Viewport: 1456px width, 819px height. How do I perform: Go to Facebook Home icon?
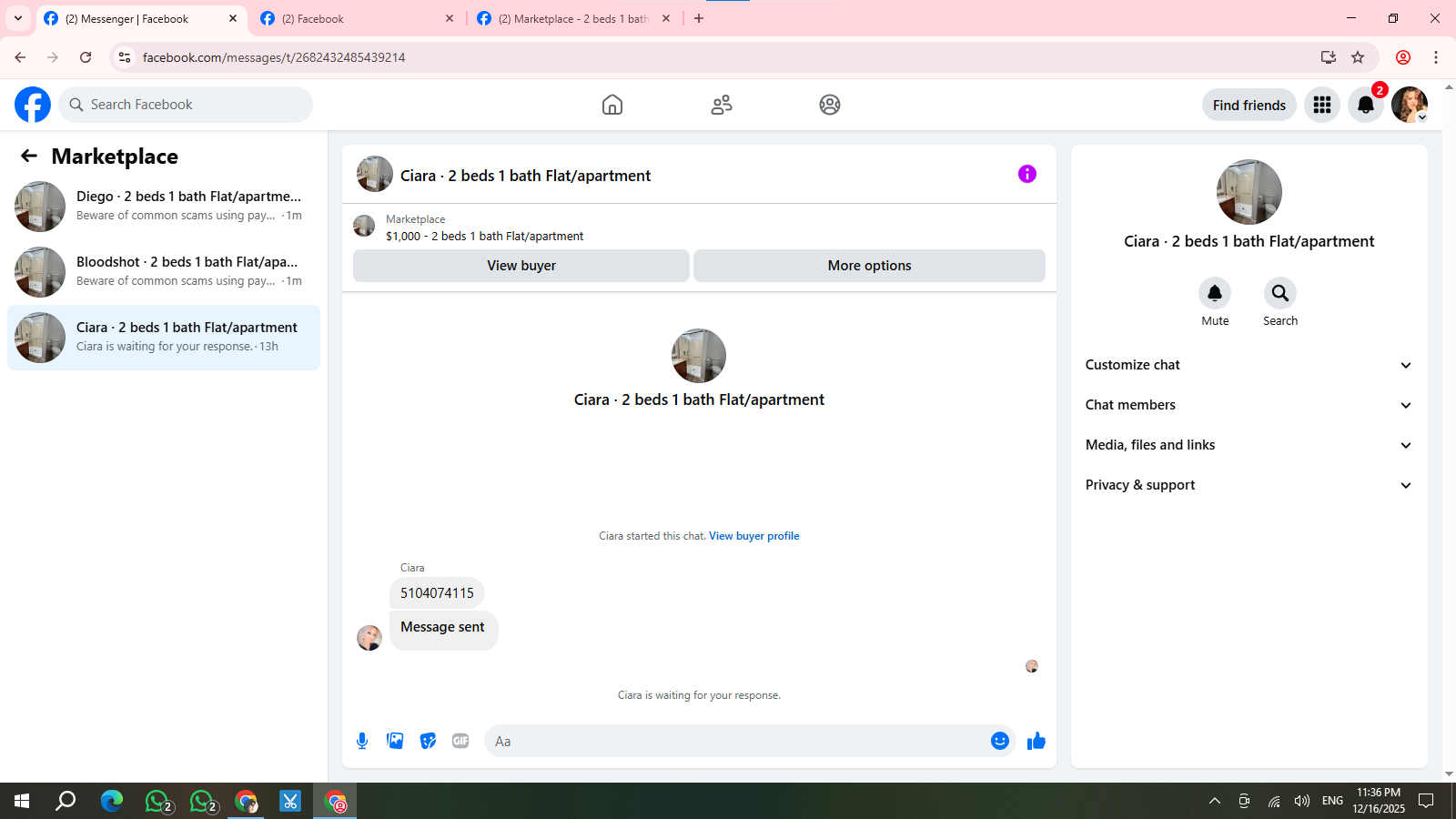[612, 105]
